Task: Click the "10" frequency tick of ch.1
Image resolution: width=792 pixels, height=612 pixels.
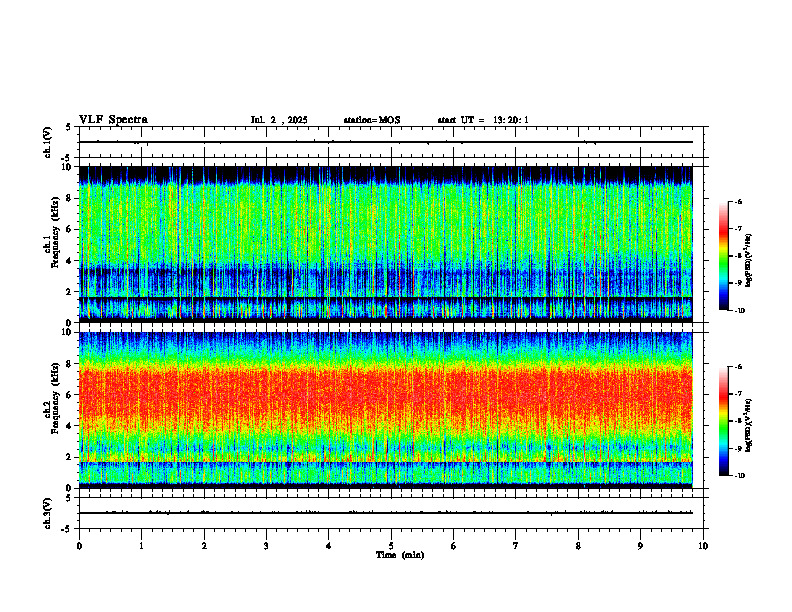Action: [68, 167]
